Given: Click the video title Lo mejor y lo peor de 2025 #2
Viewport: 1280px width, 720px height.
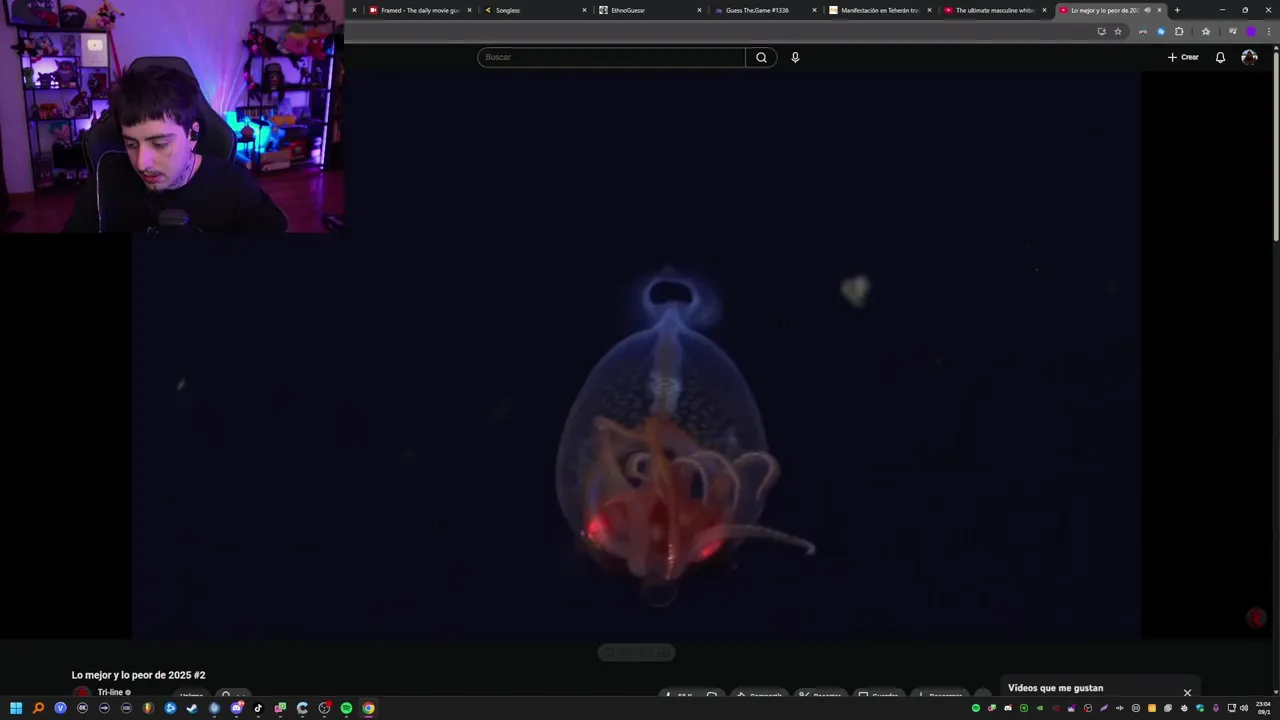Looking at the screenshot, I should tap(138, 675).
